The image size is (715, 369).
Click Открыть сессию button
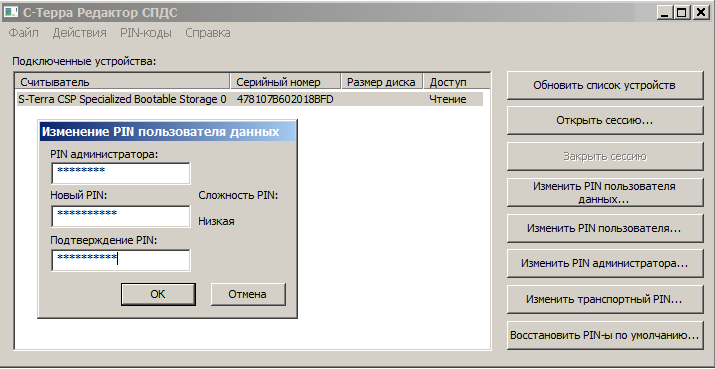pyautogui.click(x=605, y=120)
